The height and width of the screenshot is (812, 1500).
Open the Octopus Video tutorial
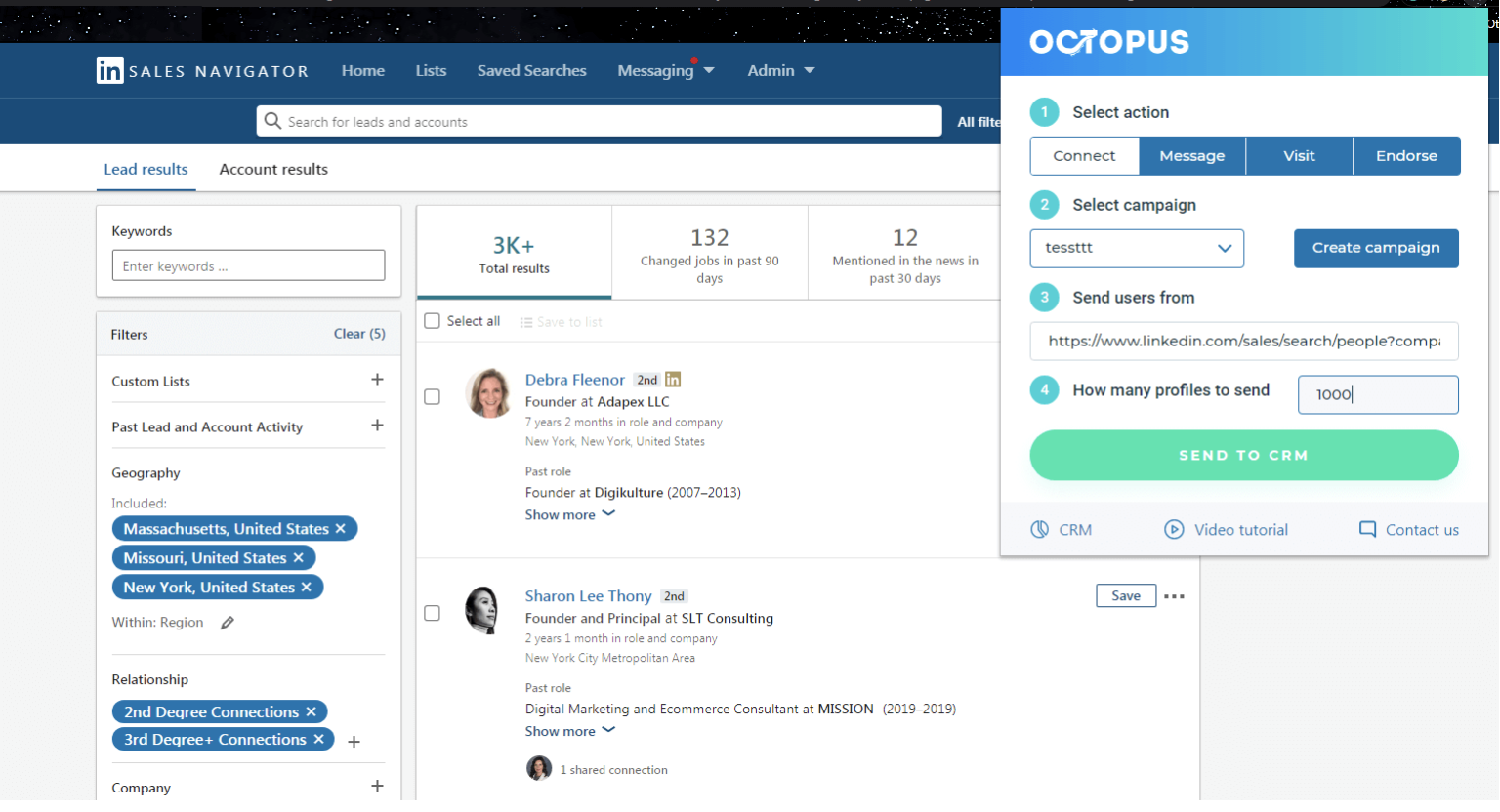pyautogui.click(x=1227, y=530)
